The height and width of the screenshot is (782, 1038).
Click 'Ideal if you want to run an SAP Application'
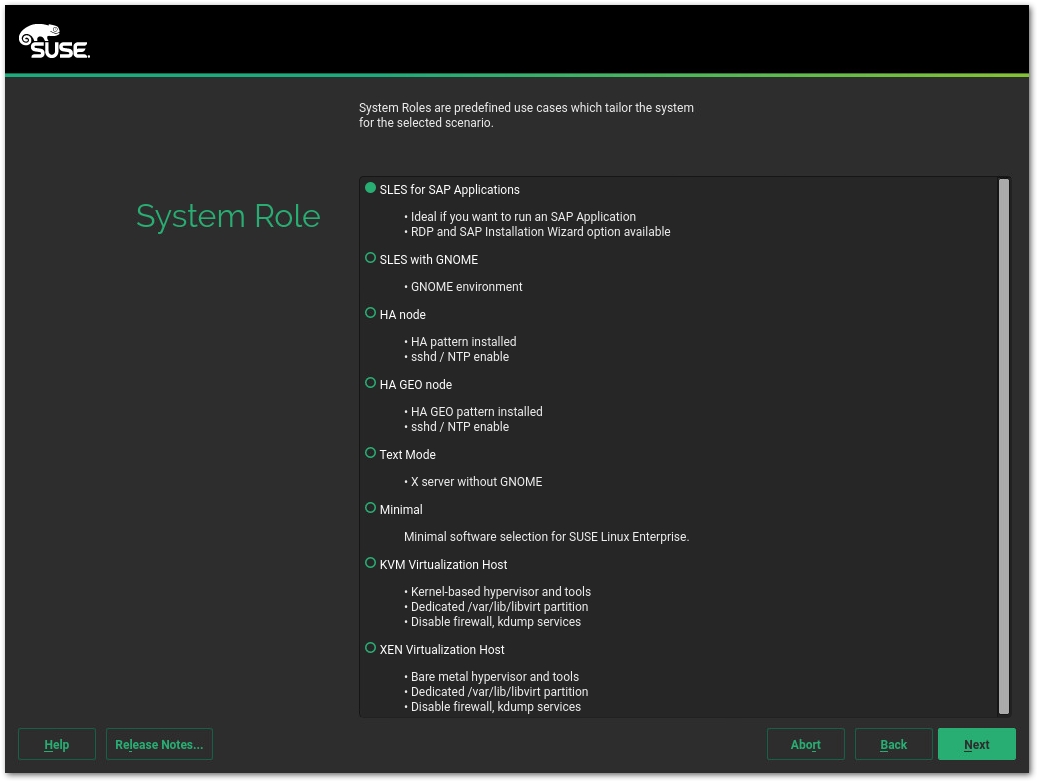(523, 217)
